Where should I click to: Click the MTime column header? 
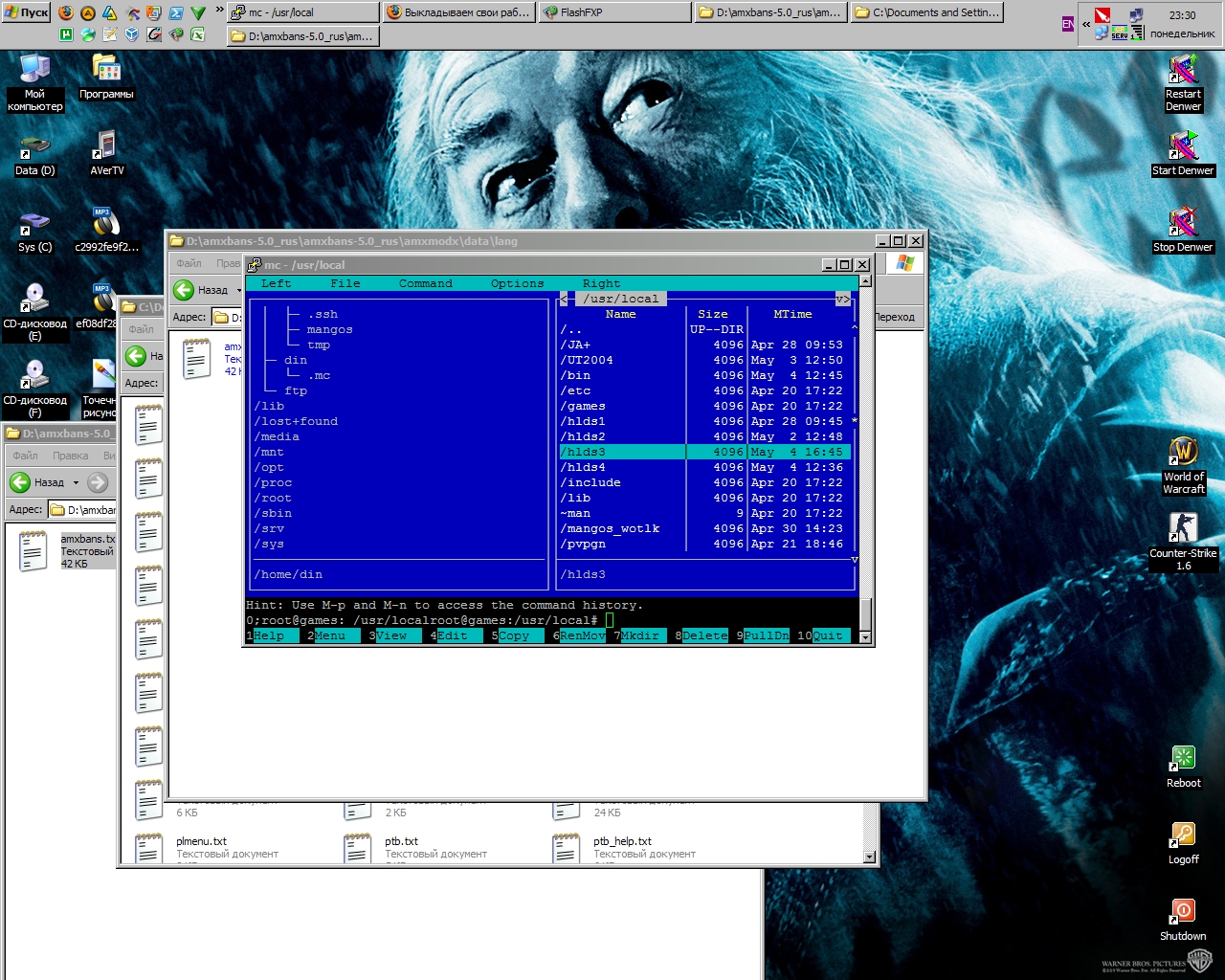click(x=792, y=314)
